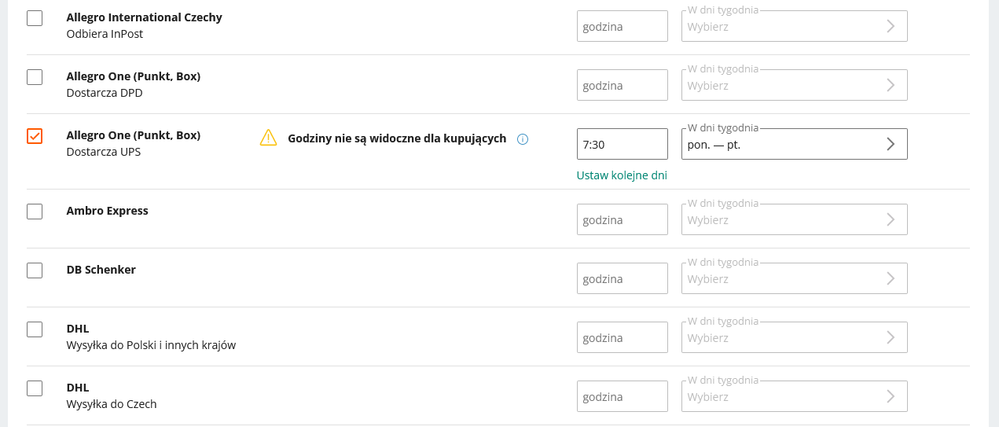Click hour field for DHL Polska row
This screenshot has height=427, width=999.
622,337
